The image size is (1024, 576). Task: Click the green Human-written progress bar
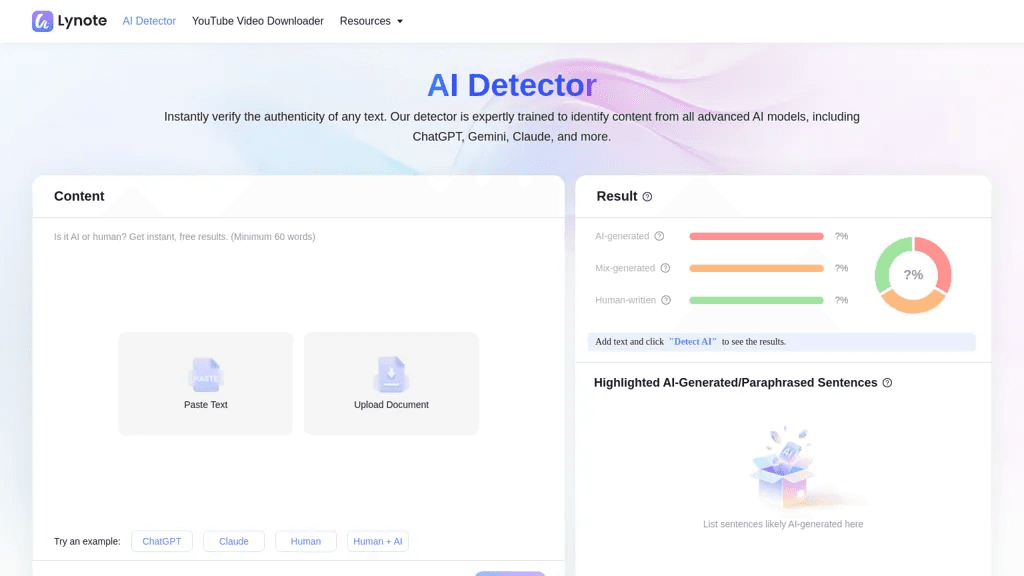point(756,300)
